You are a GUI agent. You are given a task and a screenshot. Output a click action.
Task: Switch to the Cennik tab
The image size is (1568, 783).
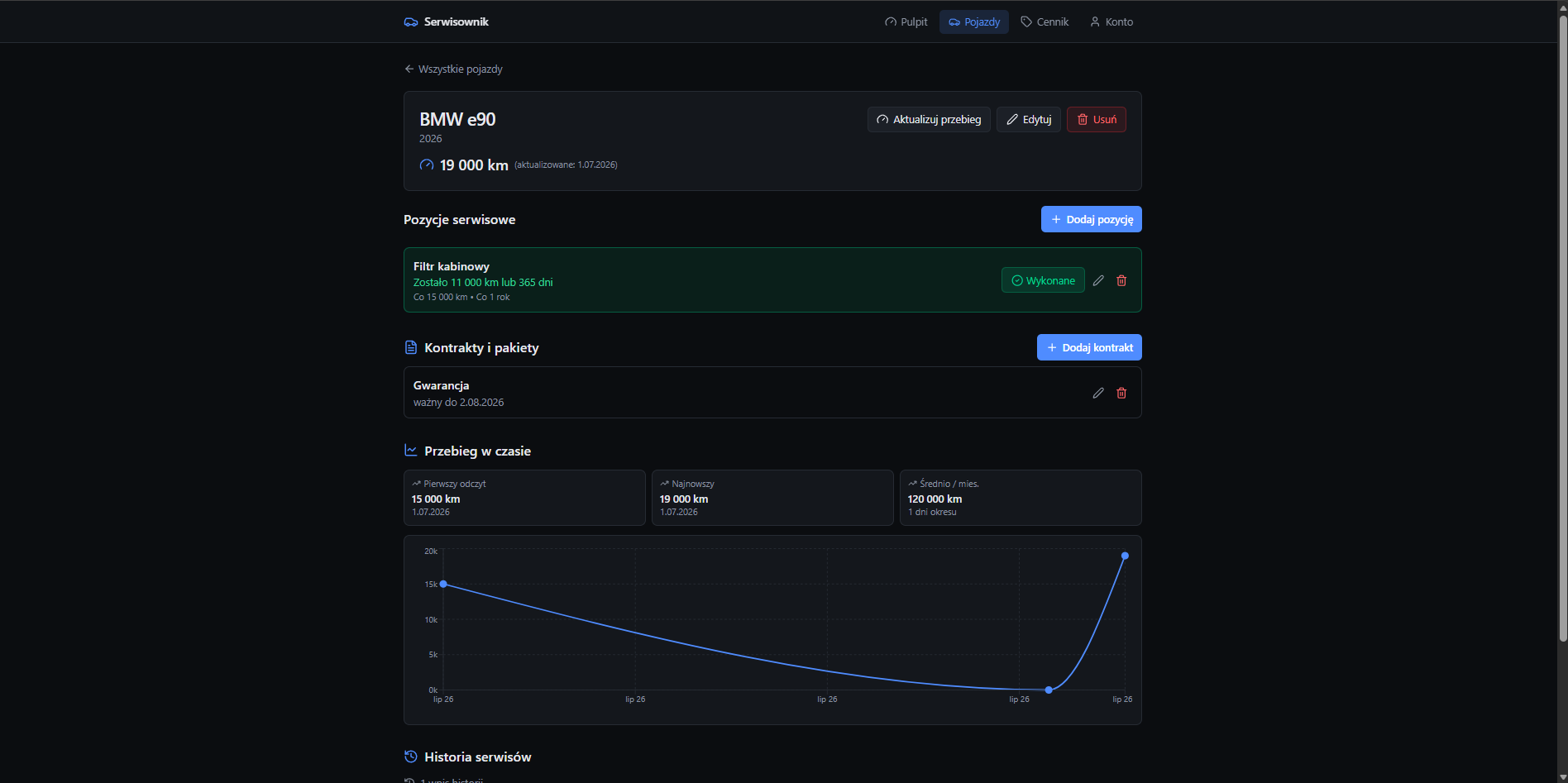(x=1045, y=22)
